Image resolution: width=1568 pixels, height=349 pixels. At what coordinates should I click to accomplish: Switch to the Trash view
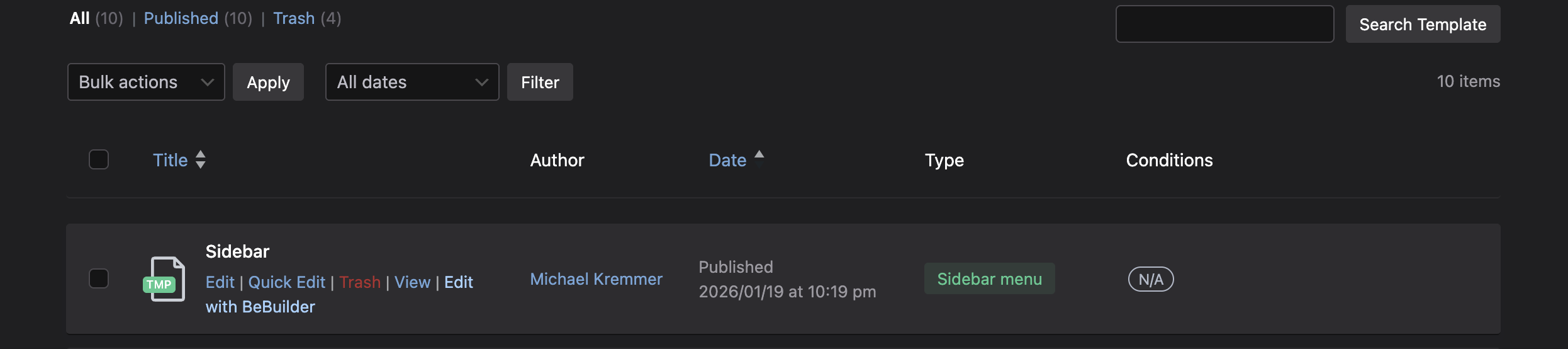coord(293,18)
